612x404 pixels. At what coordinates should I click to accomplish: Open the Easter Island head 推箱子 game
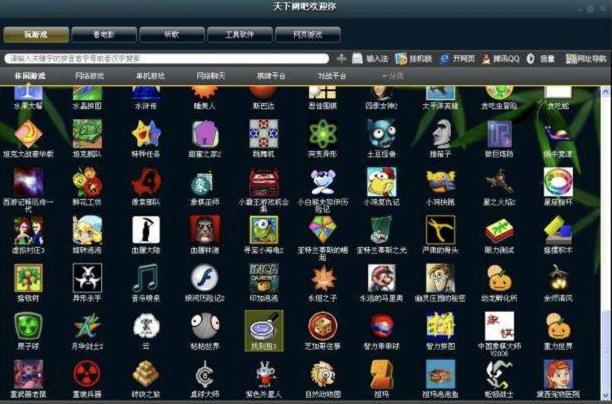[x=441, y=134]
